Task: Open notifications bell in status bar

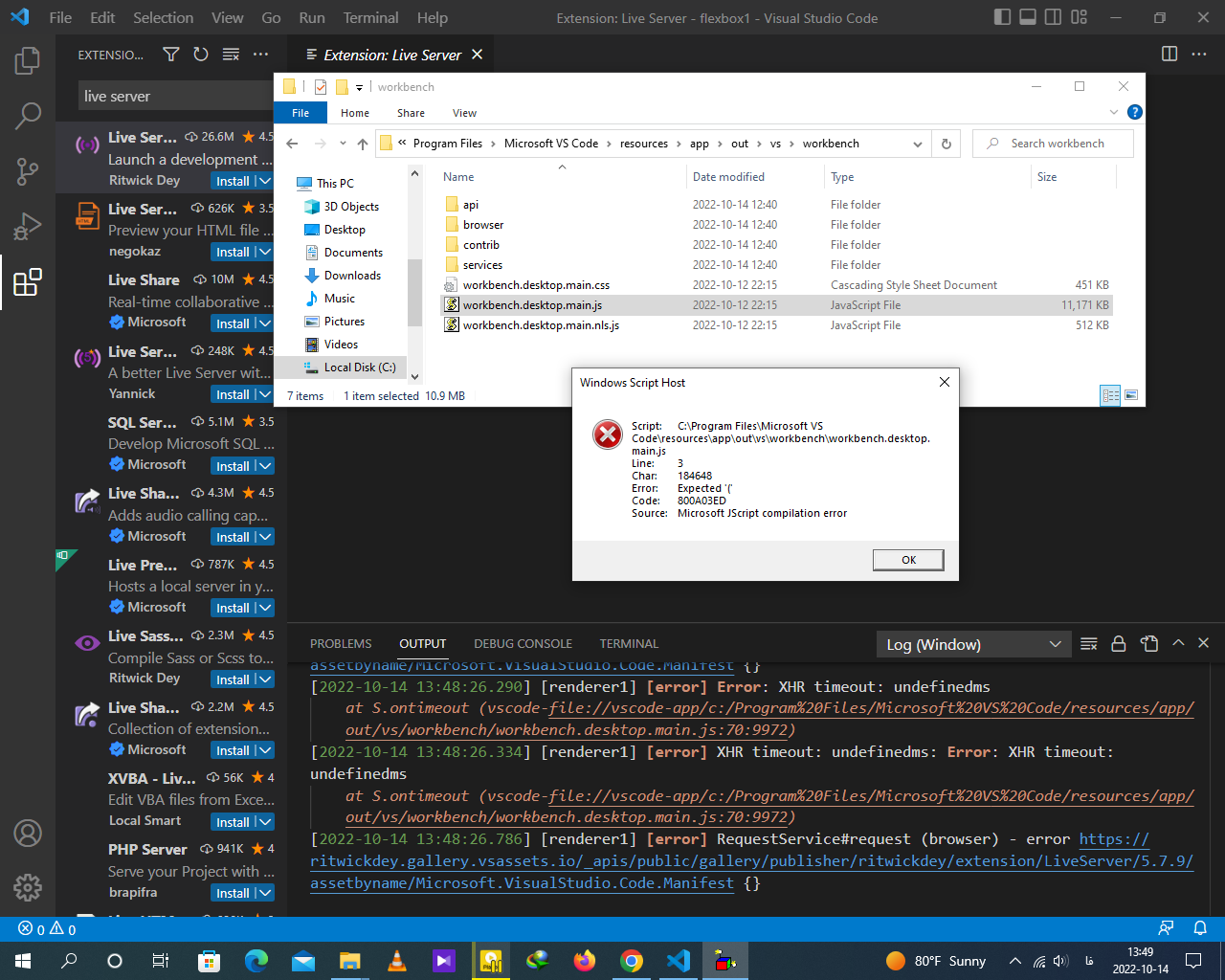Action: (1200, 928)
